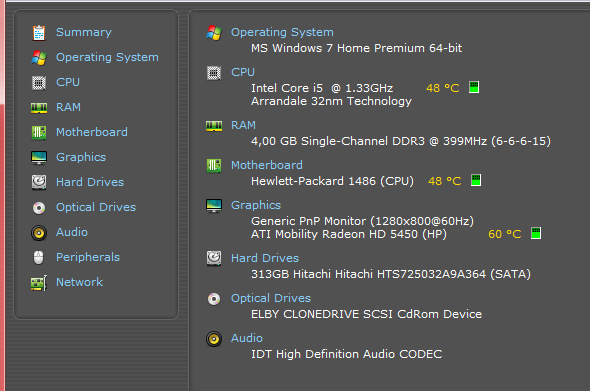Open Summary in the sidebar

coord(84,32)
